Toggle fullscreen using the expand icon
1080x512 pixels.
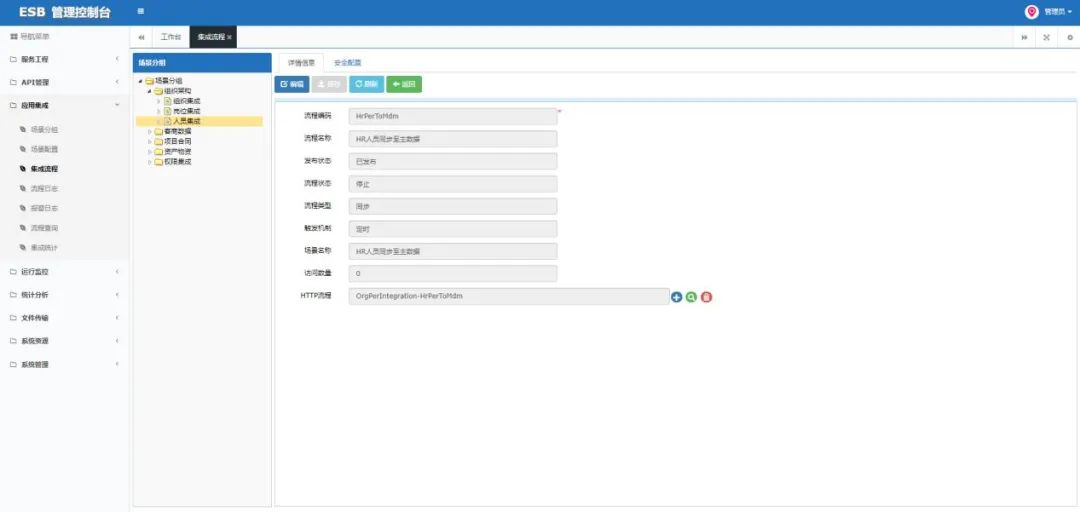click(1046, 37)
